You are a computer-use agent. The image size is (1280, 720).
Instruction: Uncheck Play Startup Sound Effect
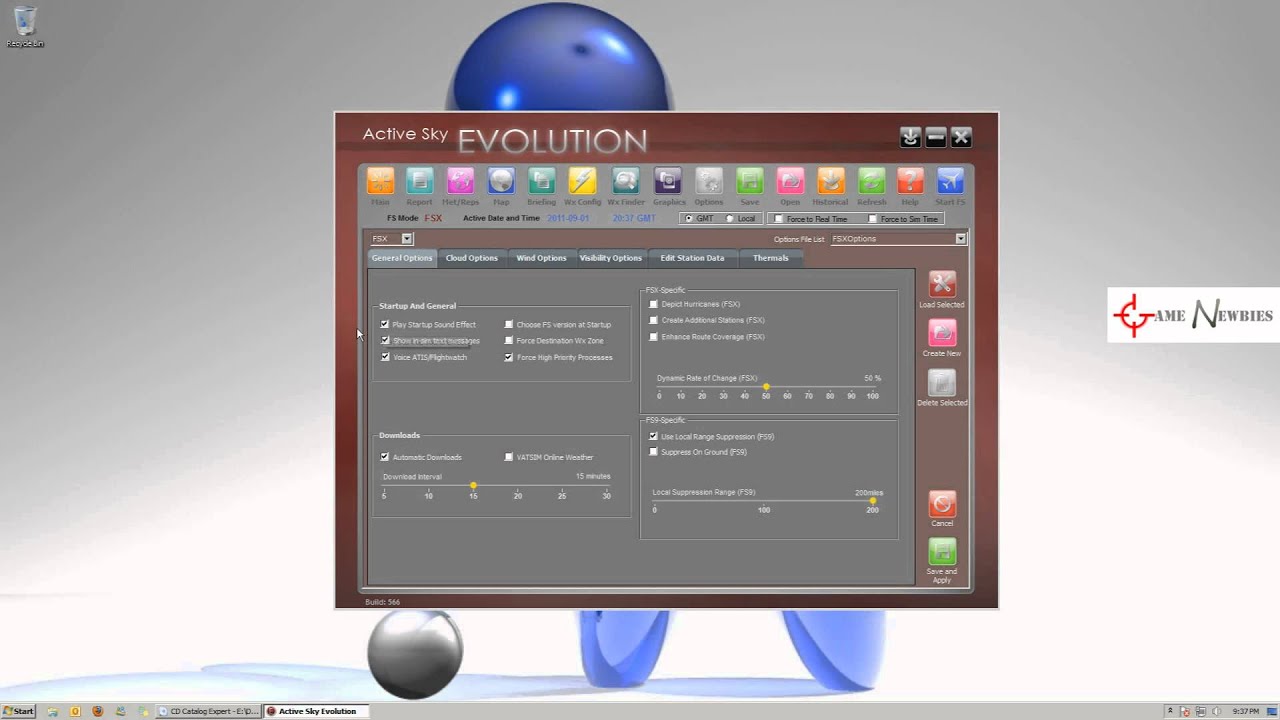[x=385, y=324]
